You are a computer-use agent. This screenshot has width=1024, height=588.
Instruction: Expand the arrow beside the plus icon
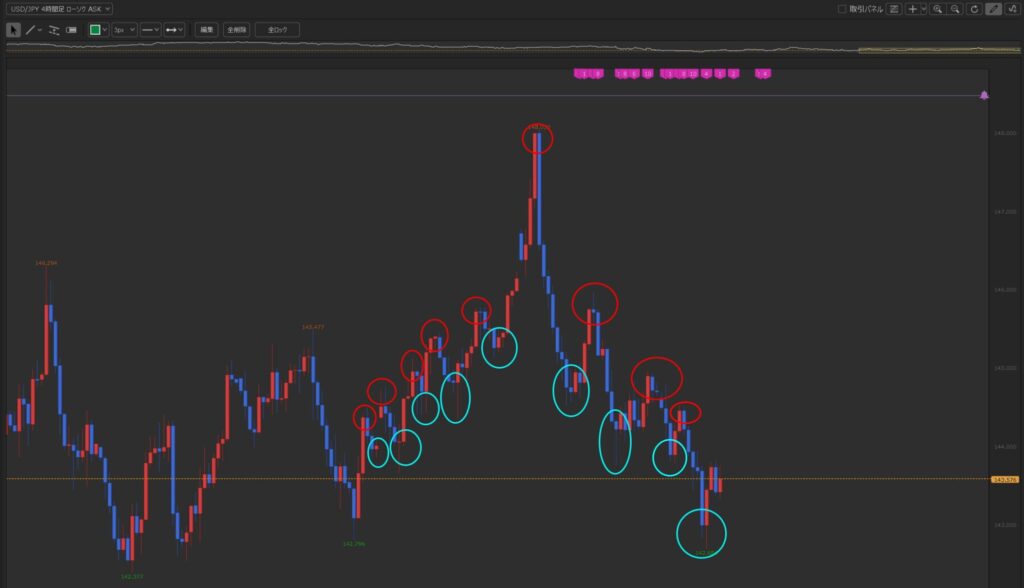(x=923, y=8)
